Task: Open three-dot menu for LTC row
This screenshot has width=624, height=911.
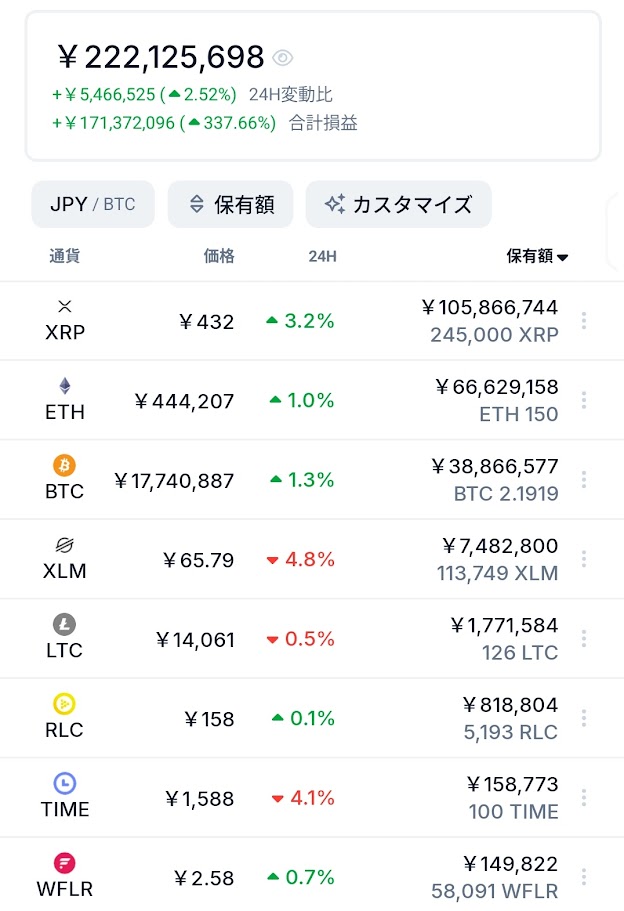Action: [x=584, y=639]
